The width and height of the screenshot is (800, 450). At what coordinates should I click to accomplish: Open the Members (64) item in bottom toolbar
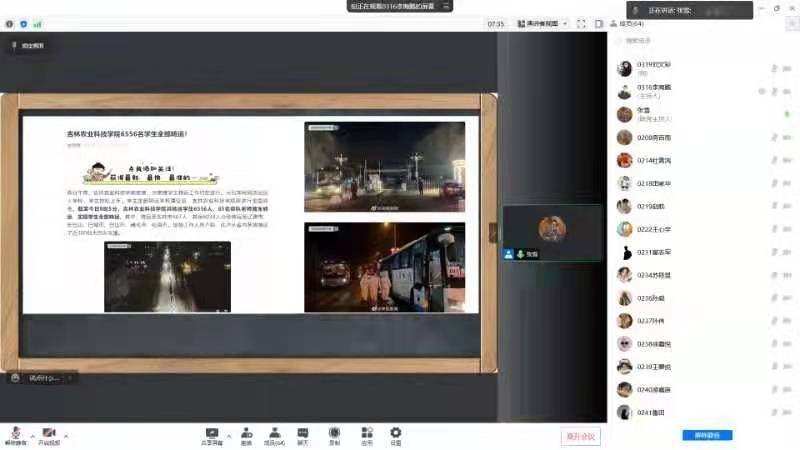pyautogui.click(x=274, y=435)
